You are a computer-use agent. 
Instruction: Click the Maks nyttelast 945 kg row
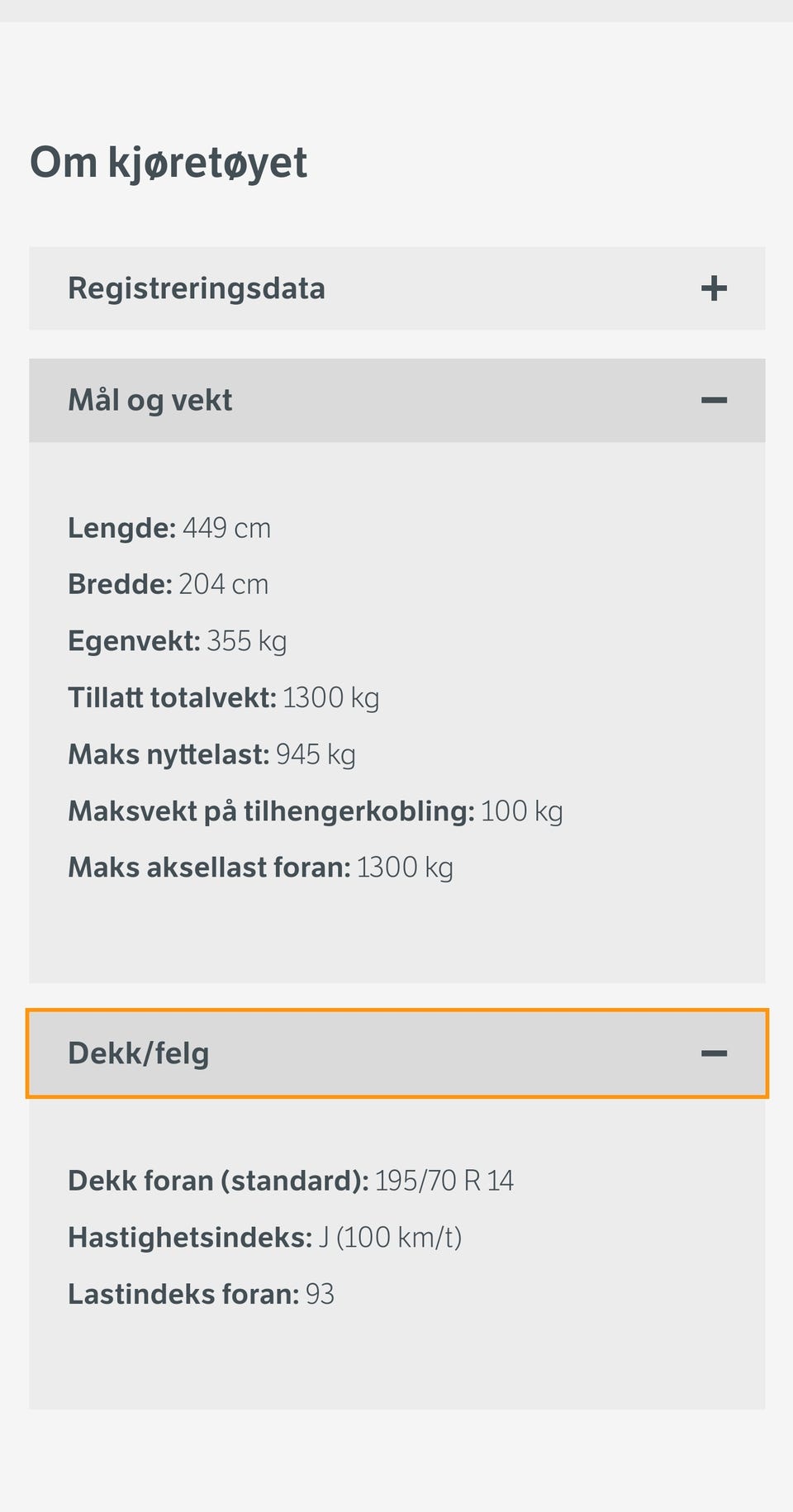pos(211,754)
